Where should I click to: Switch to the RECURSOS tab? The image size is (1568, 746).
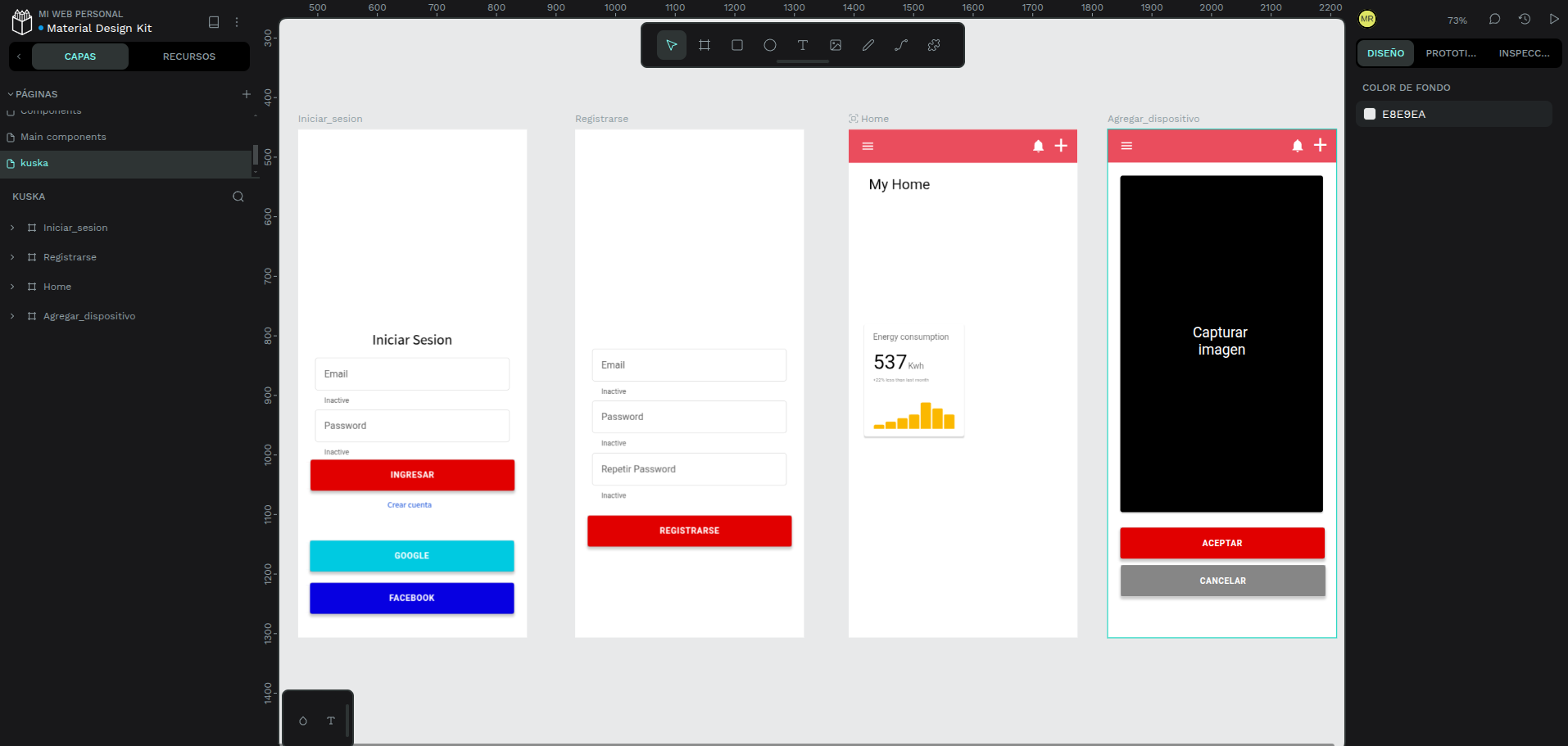pos(188,57)
